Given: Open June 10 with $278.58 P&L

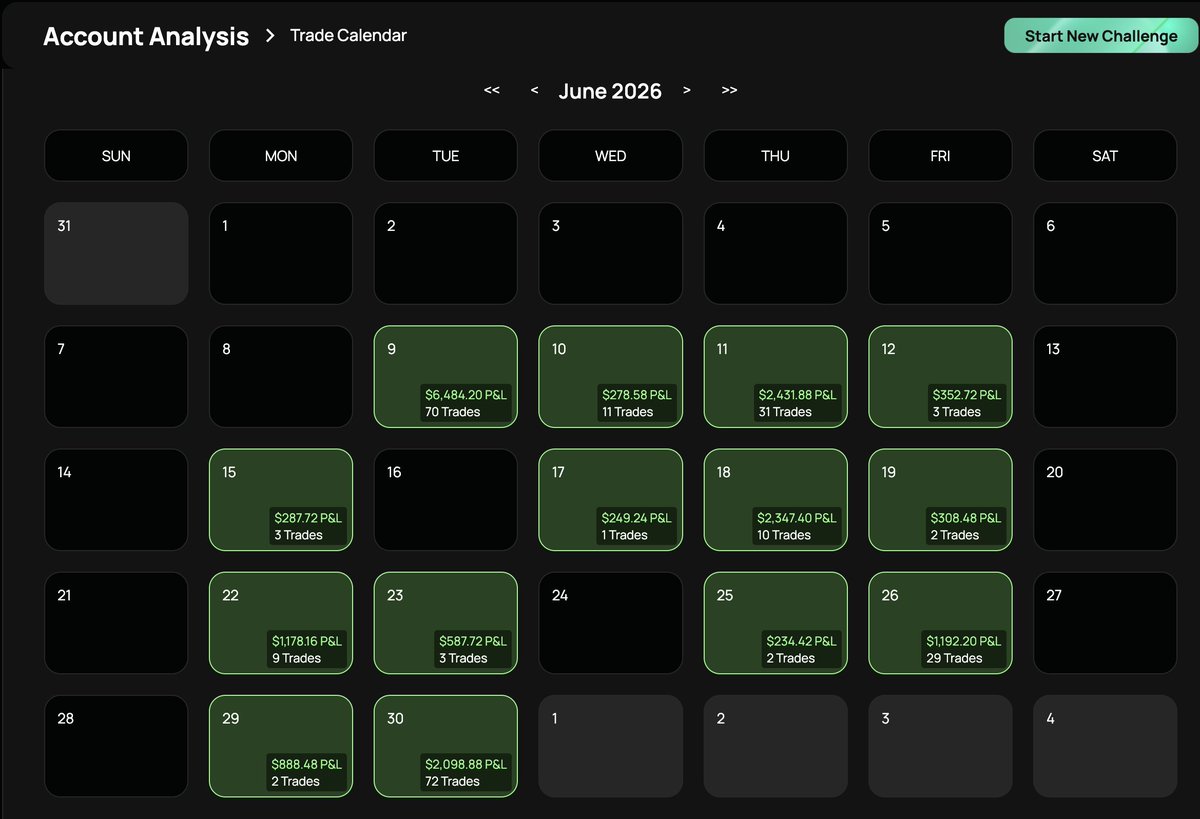Looking at the screenshot, I should click(x=611, y=377).
